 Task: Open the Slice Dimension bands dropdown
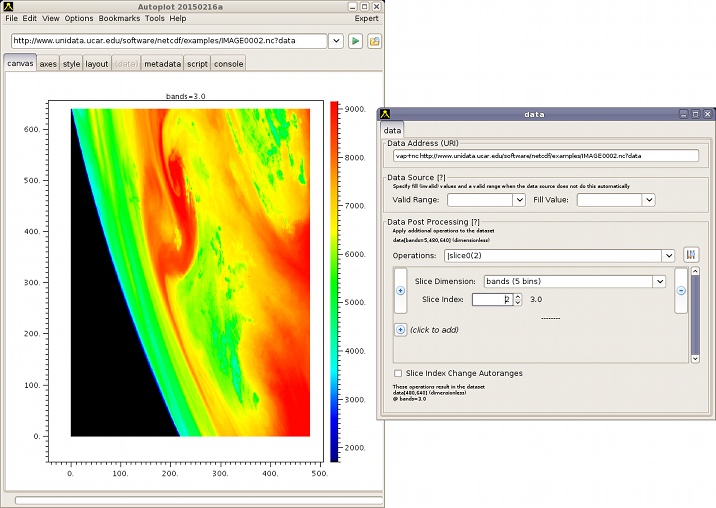point(658,282)
